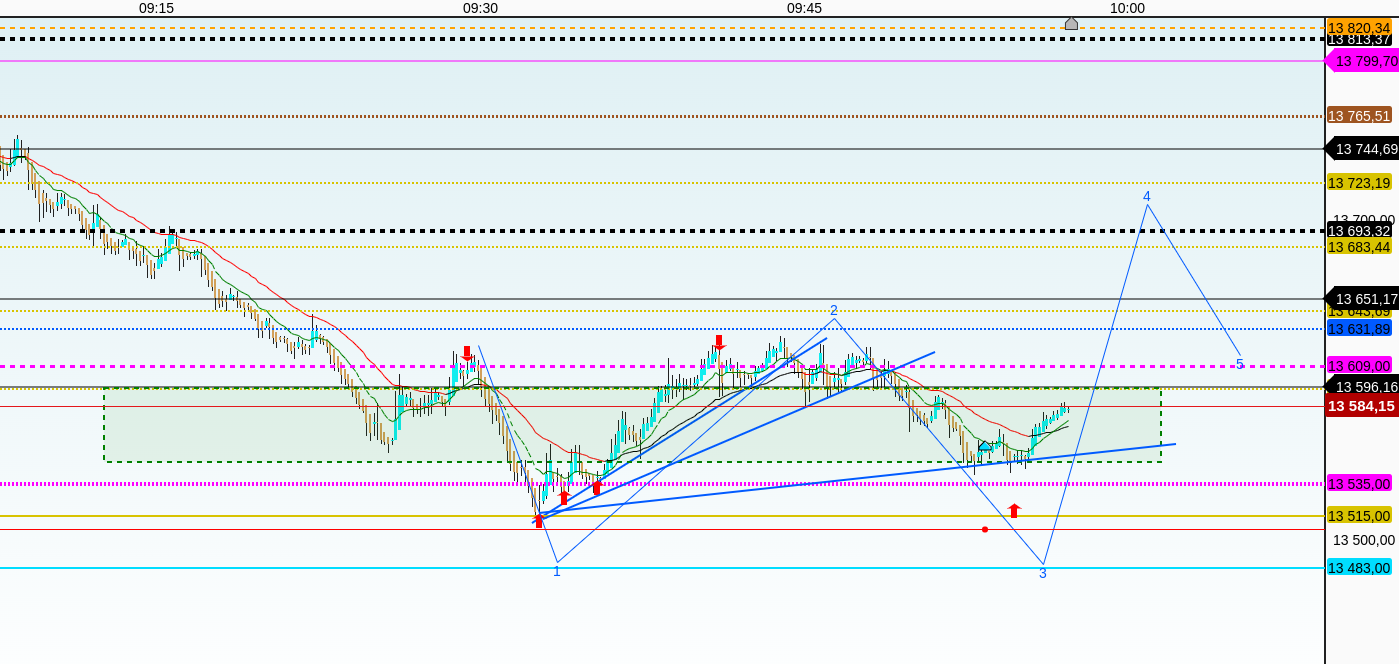Select the magenta 13 799,70 price tag
This screenshot has height=664, width=1399.
tap(1362, 61)
